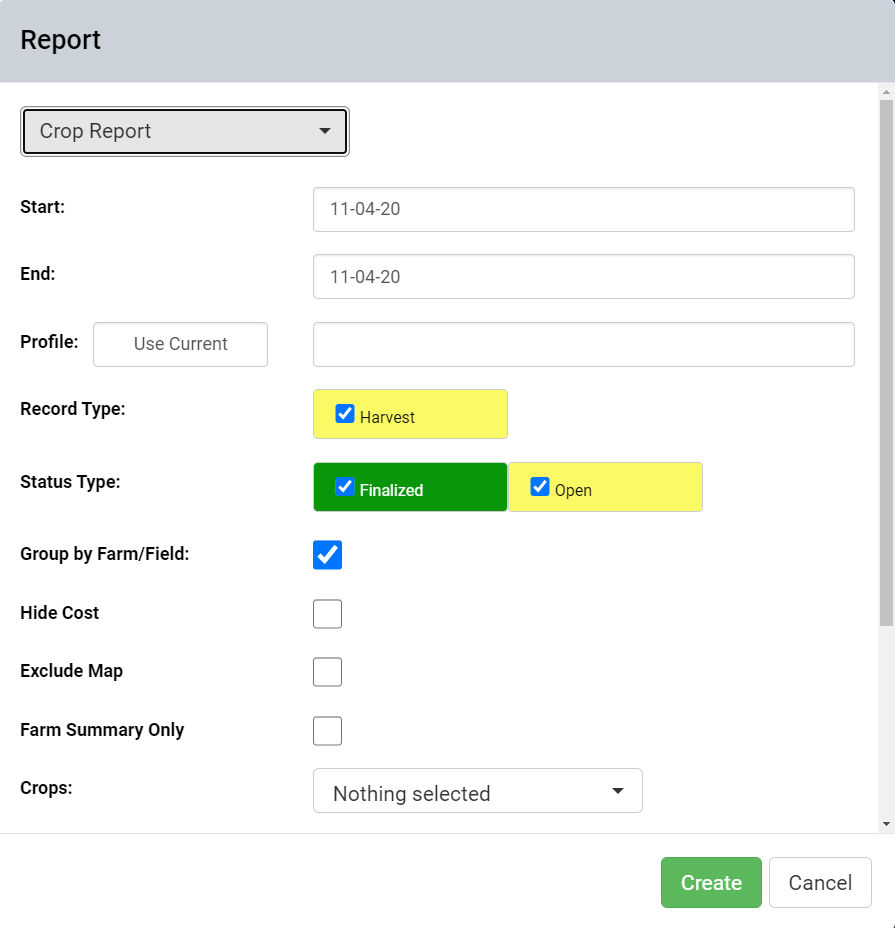Uncheck the Open status checkbox
The height and width of the screenshot is (928, 895).
(540, 486)
